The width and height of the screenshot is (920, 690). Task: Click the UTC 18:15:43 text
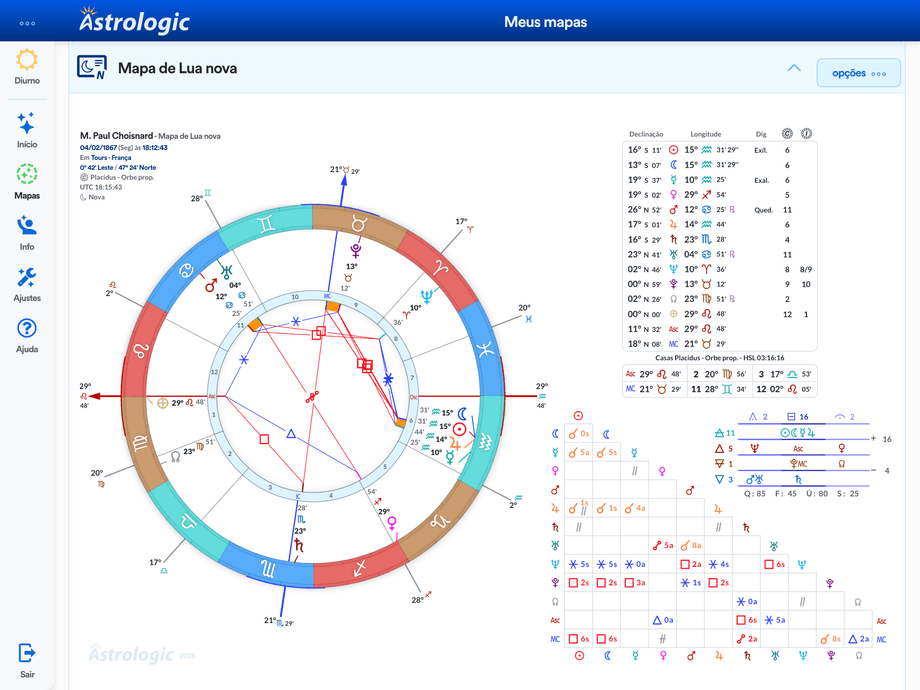point(101,187)
